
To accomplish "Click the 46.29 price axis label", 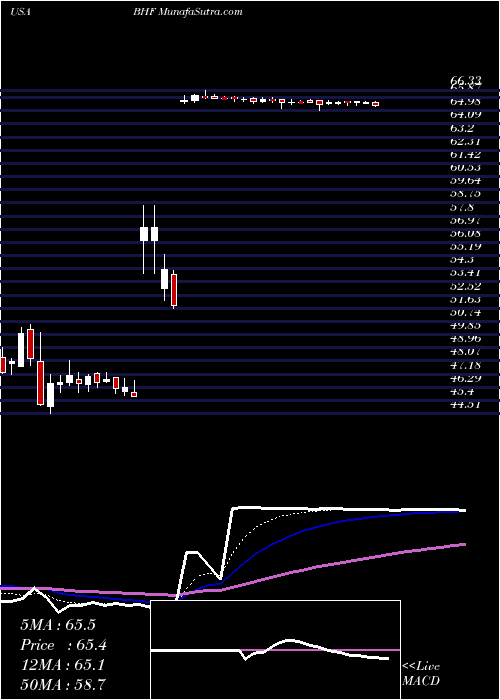I will click(x=466, y=379).
